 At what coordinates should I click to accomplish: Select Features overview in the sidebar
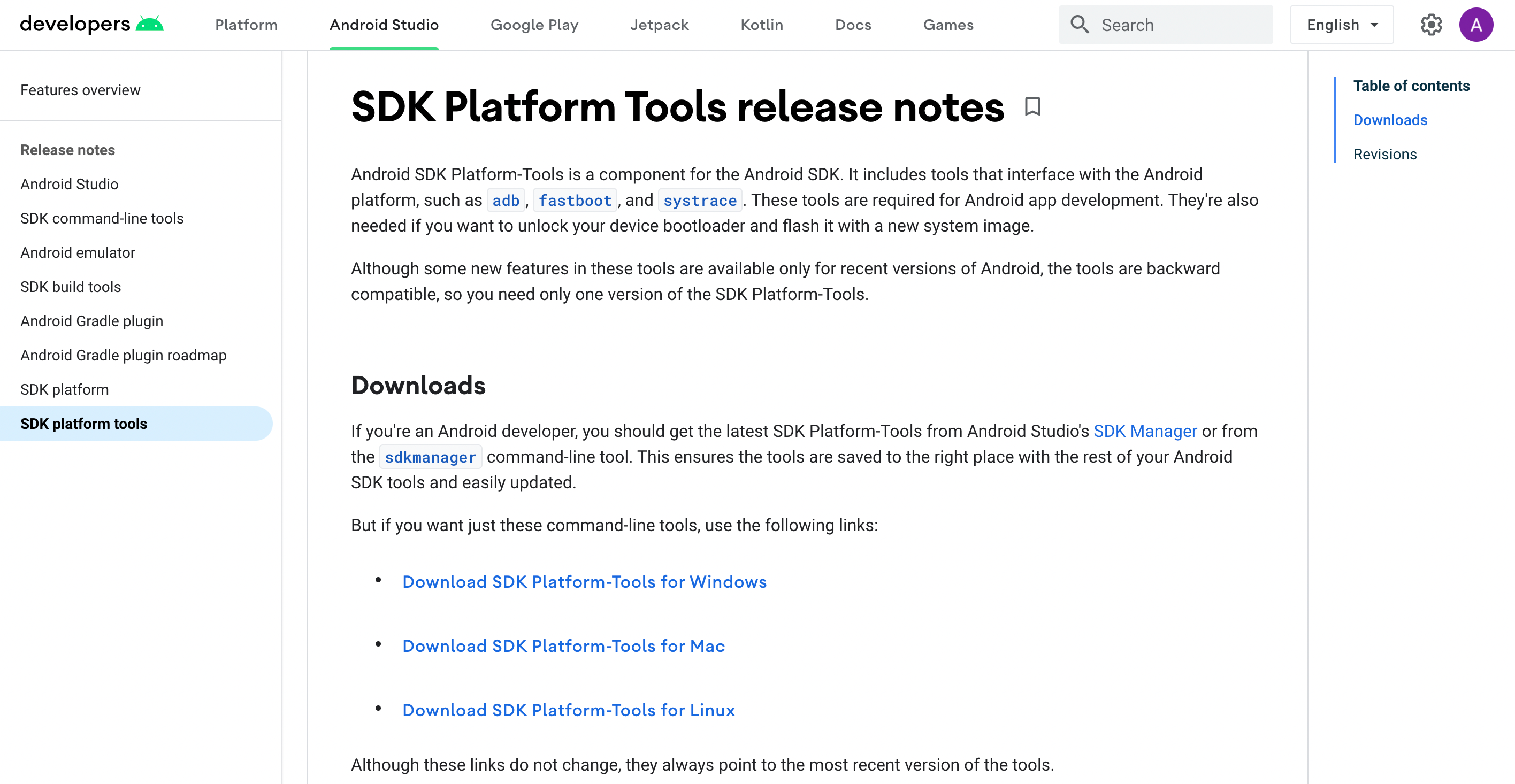pyautogui.click(x=80, y=90)
